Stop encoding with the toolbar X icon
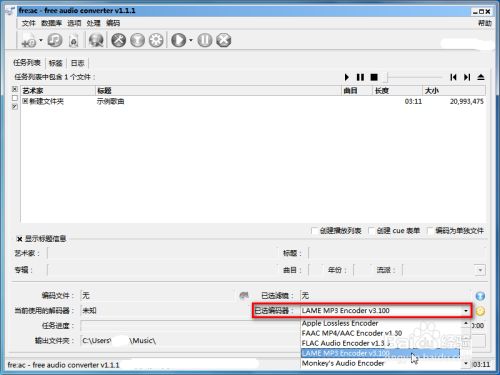500x375 pixels. pyautogui.click(x=224, y=41)
